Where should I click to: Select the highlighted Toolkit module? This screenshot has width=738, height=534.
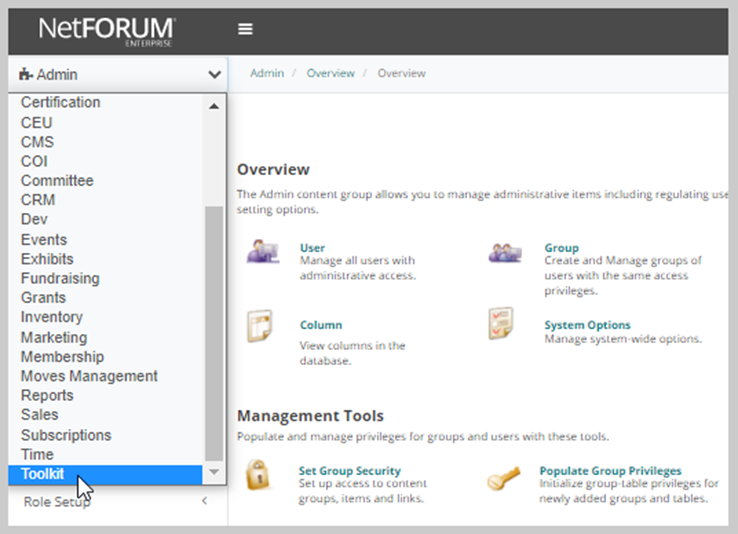point(105,474)
